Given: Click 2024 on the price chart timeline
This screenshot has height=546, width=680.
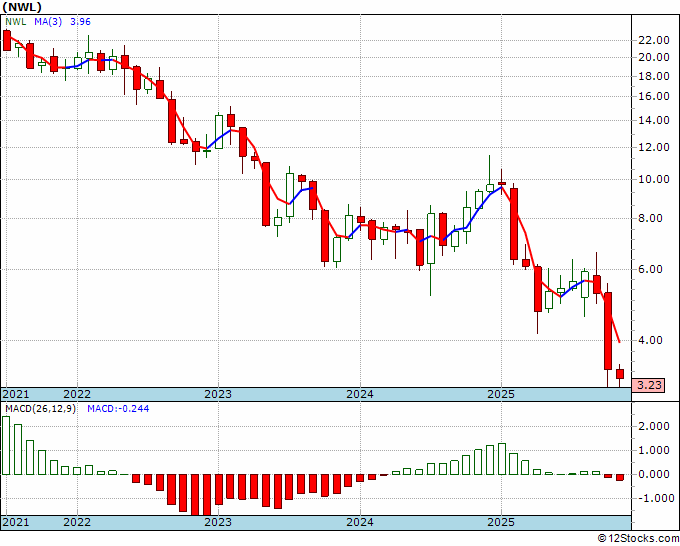Looking at the screenshot, I should [360, 394].
